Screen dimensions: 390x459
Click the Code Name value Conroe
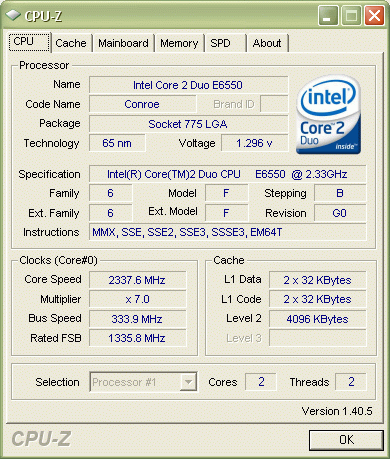point(142,104)
